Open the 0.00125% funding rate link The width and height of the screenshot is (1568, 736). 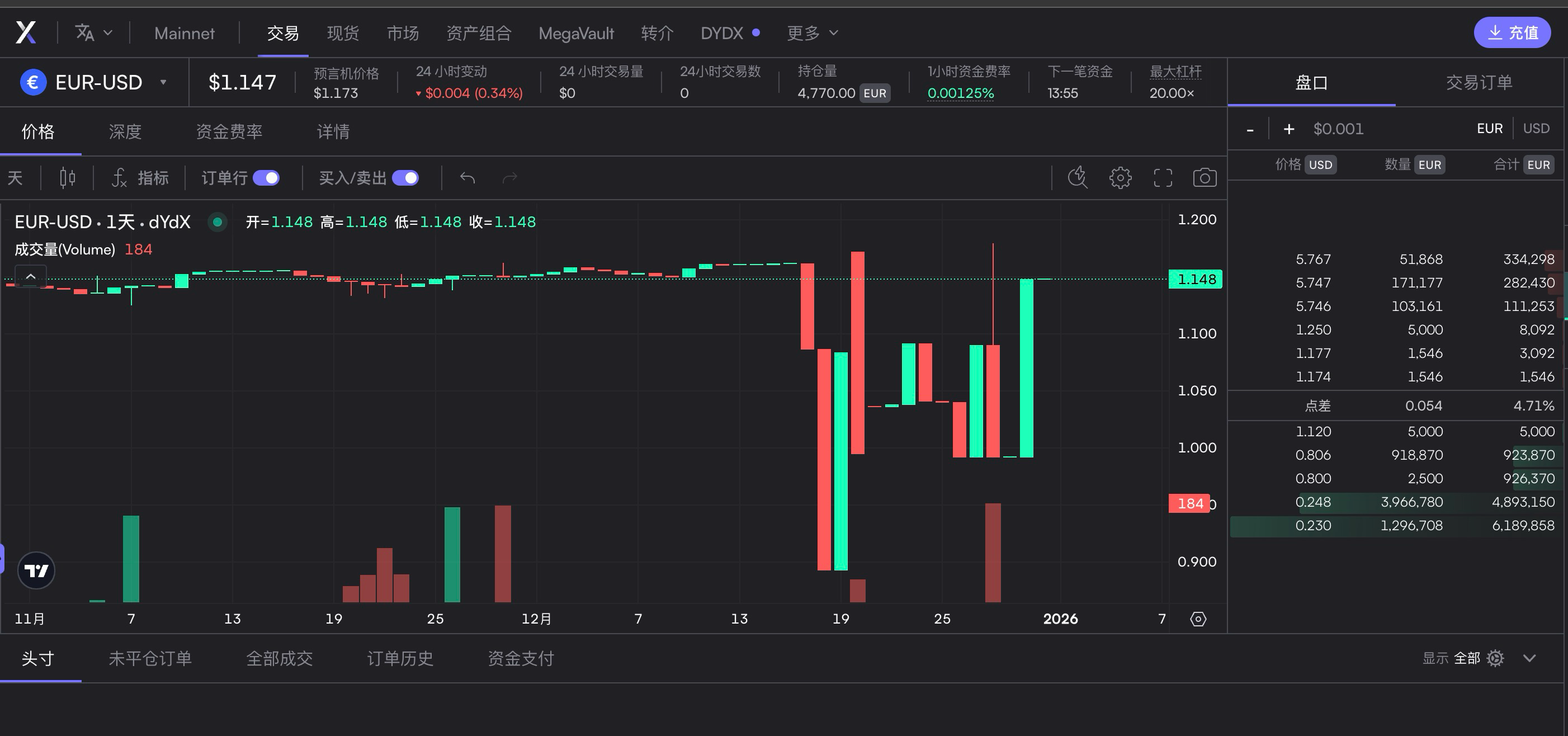click(961, 93)
